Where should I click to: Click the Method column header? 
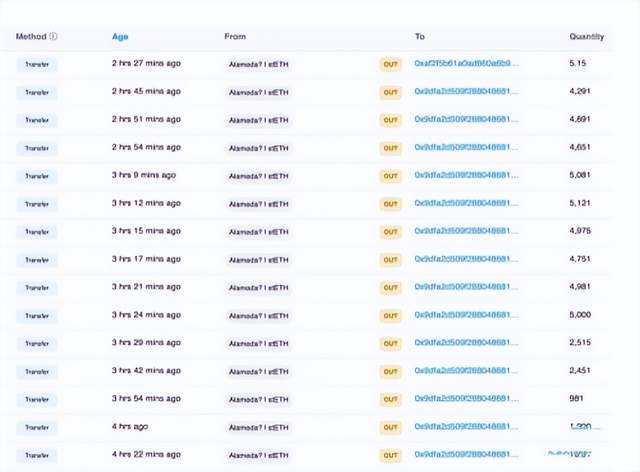point(30,37)
